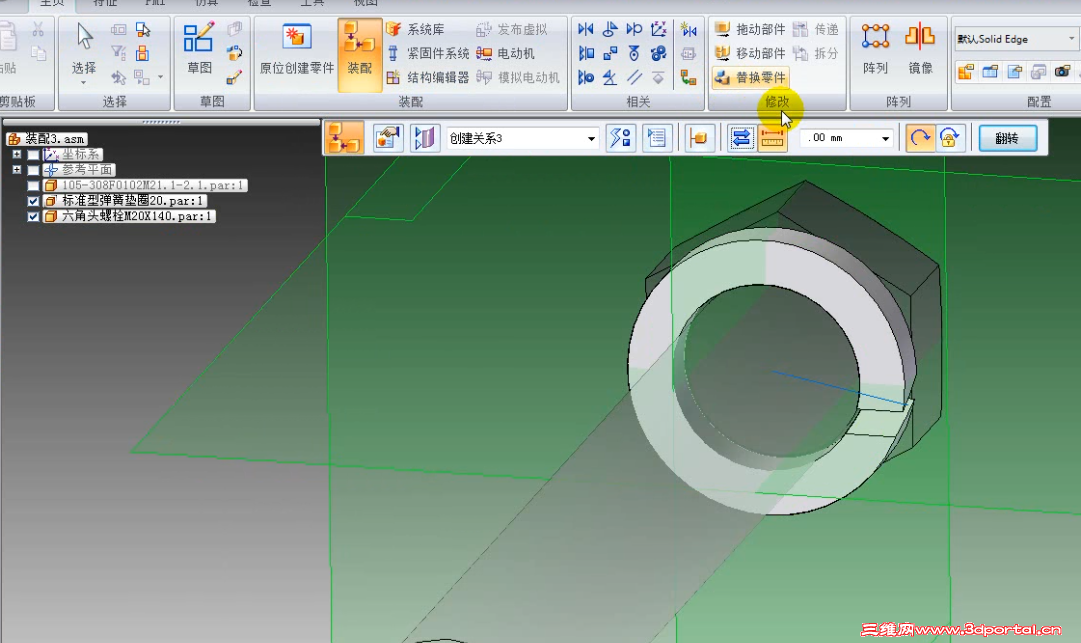Expand the 参考平面 reference planes node
The width and height of the screenshot is (1081, 643).
click(17, 170)
